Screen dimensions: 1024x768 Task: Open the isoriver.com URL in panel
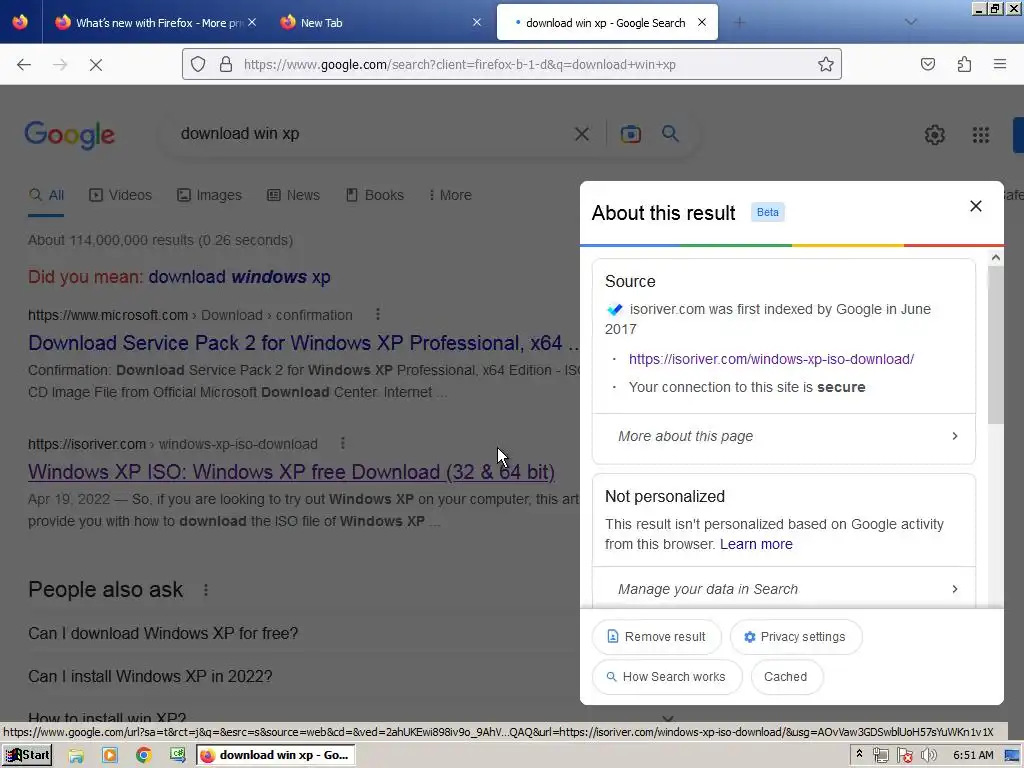pos(771,359)
